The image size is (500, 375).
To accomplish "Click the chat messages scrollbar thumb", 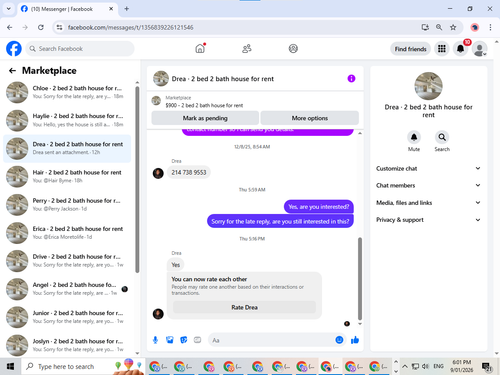I will pyautogui.click(x=360, y=278).
